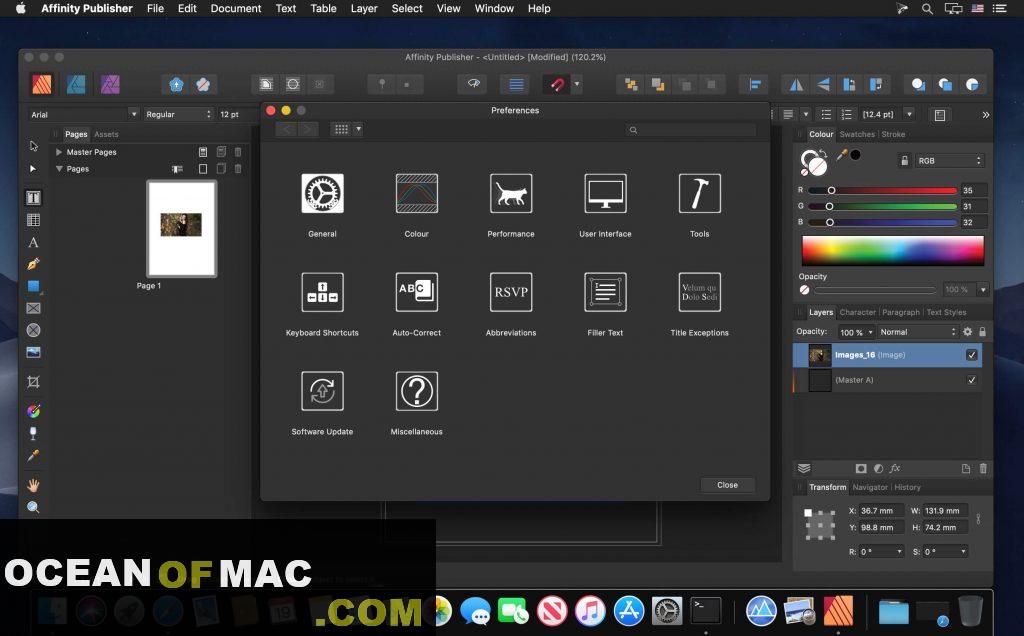Screen dimensions: 1024x636
Task: Open Auto-Correct preferences
Action: pyautogui.click(x=417, y=293)
